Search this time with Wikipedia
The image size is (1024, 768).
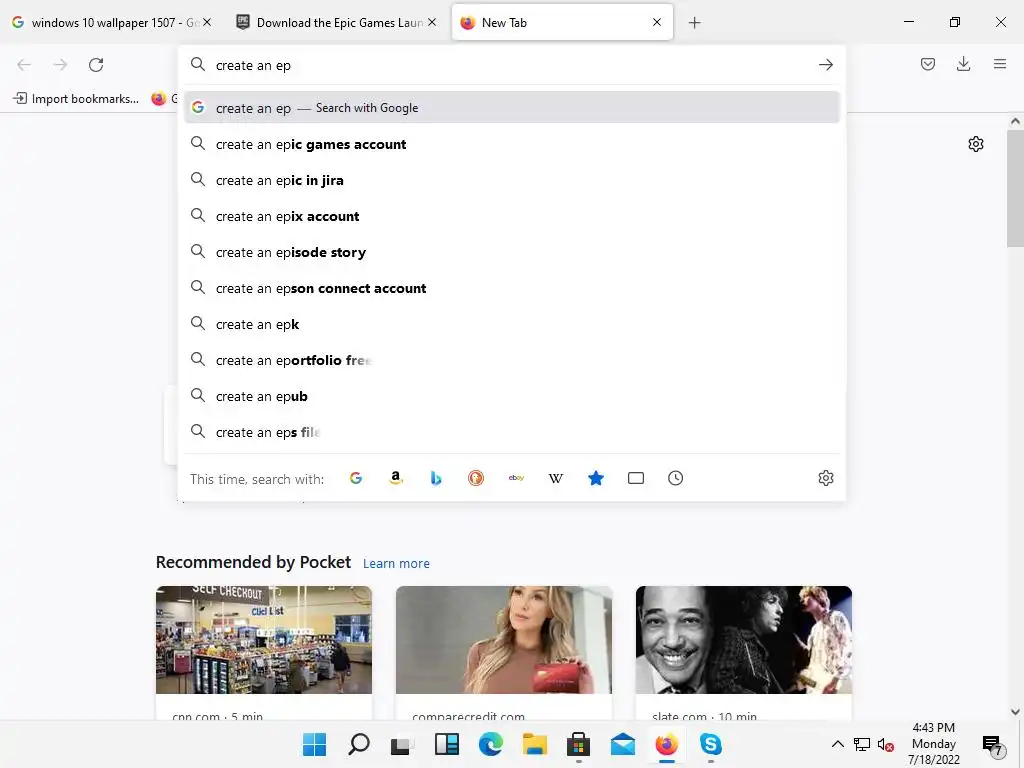[x=556, y=478]
